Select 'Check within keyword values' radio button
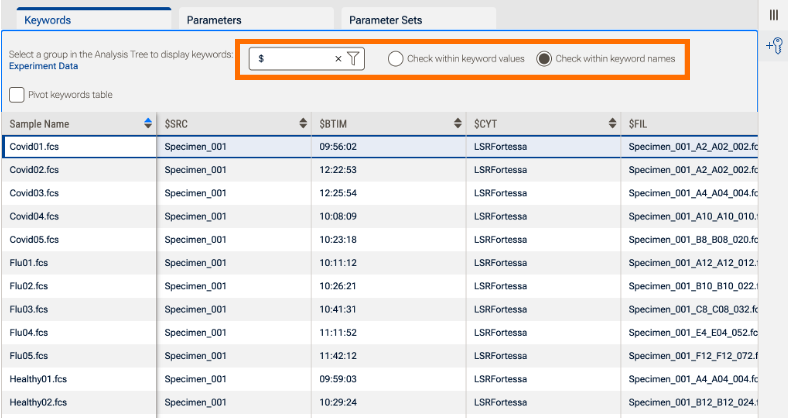The width and height of the screenshot is (788, 418). coord(396,59)
